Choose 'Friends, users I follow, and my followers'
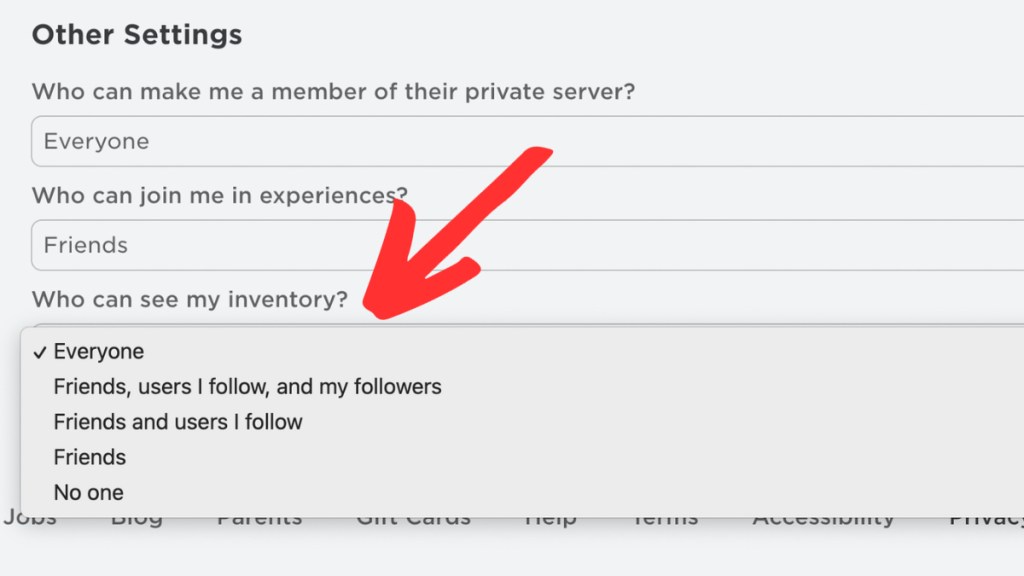The width and height of the screenshot is (1024, 576). (247, 386)
